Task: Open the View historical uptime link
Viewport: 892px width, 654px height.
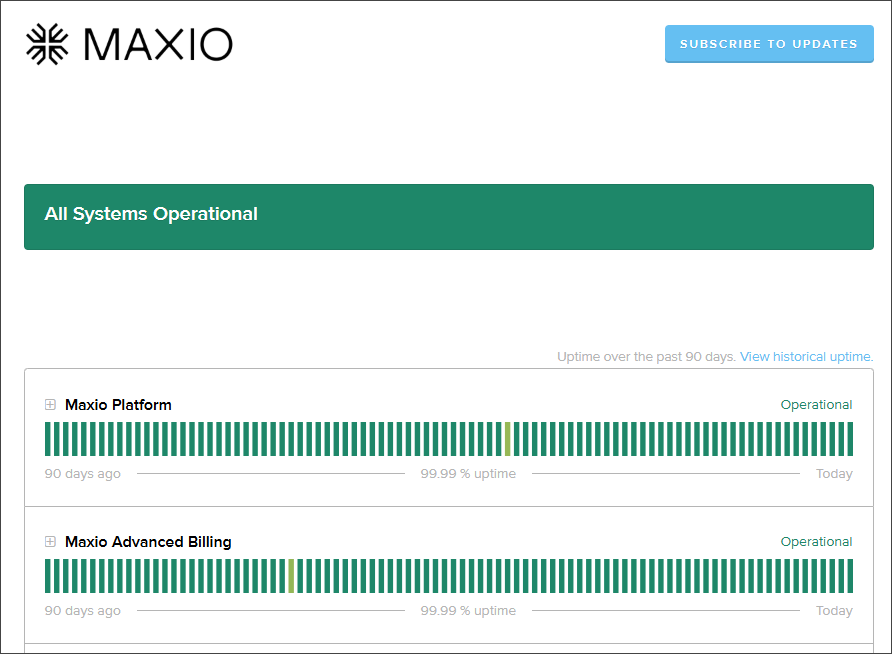Action: tap(806, 357)
